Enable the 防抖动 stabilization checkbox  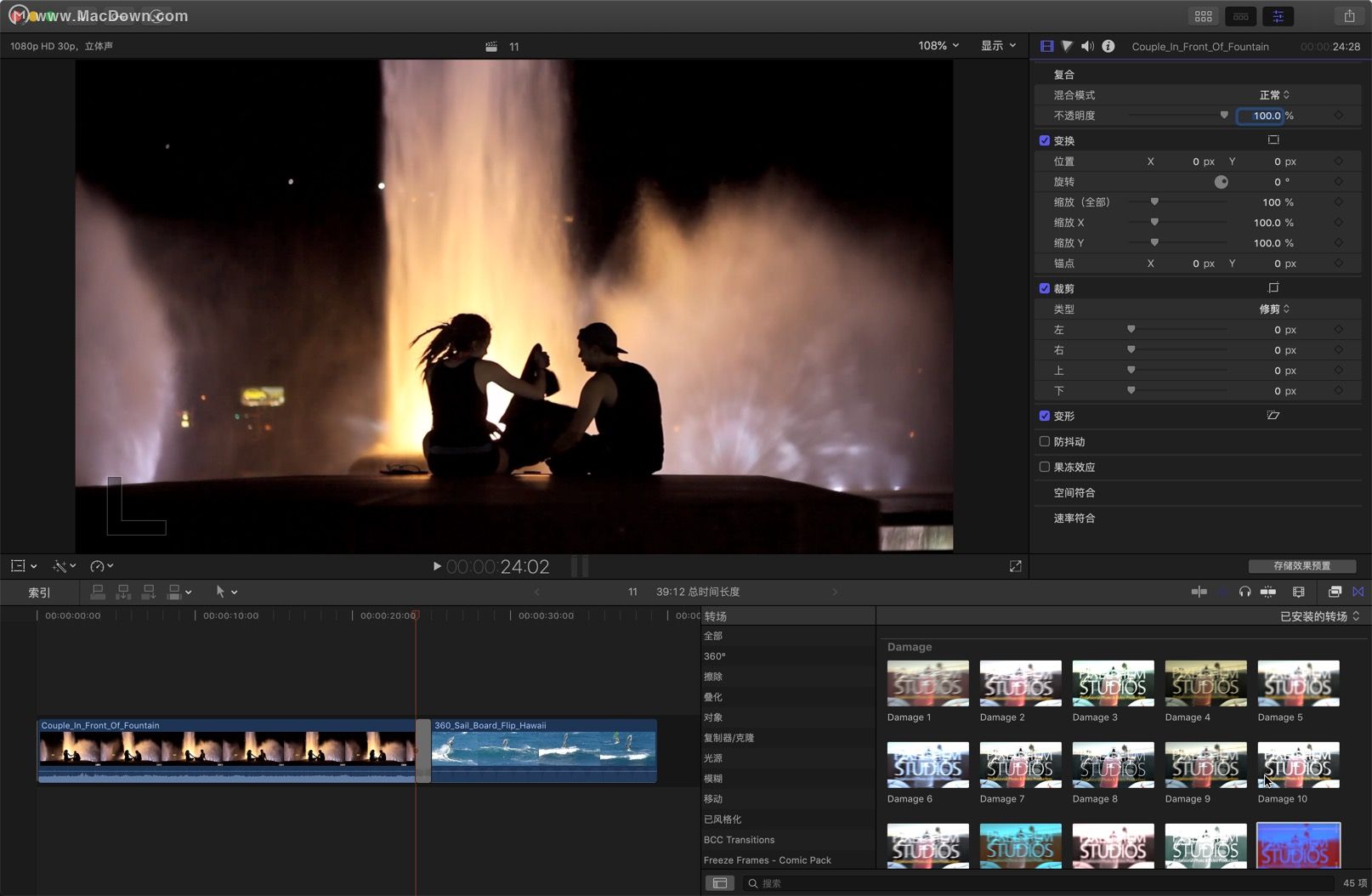1045,441
